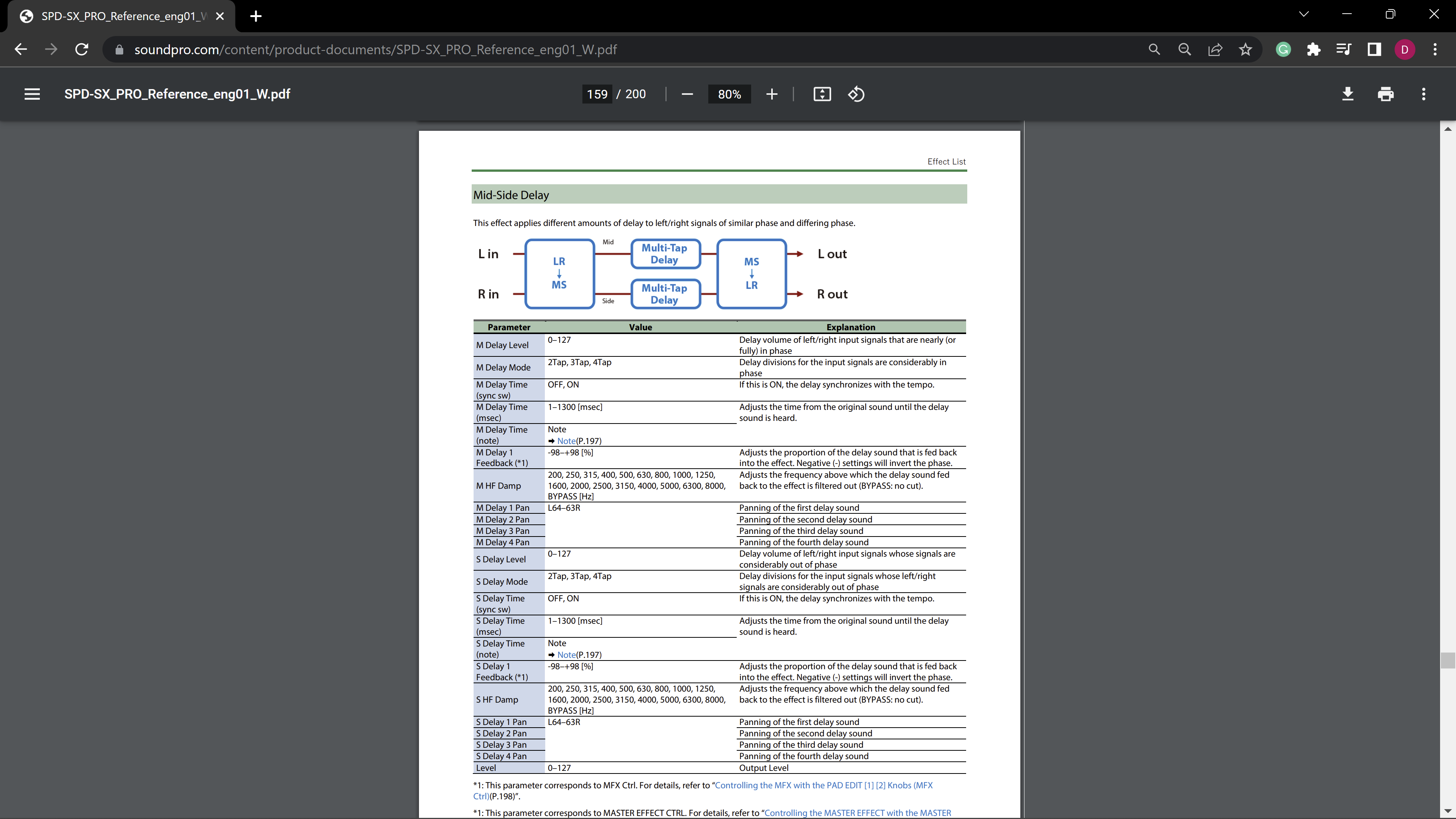Click the zoom out minus button

tap(687, 94)
